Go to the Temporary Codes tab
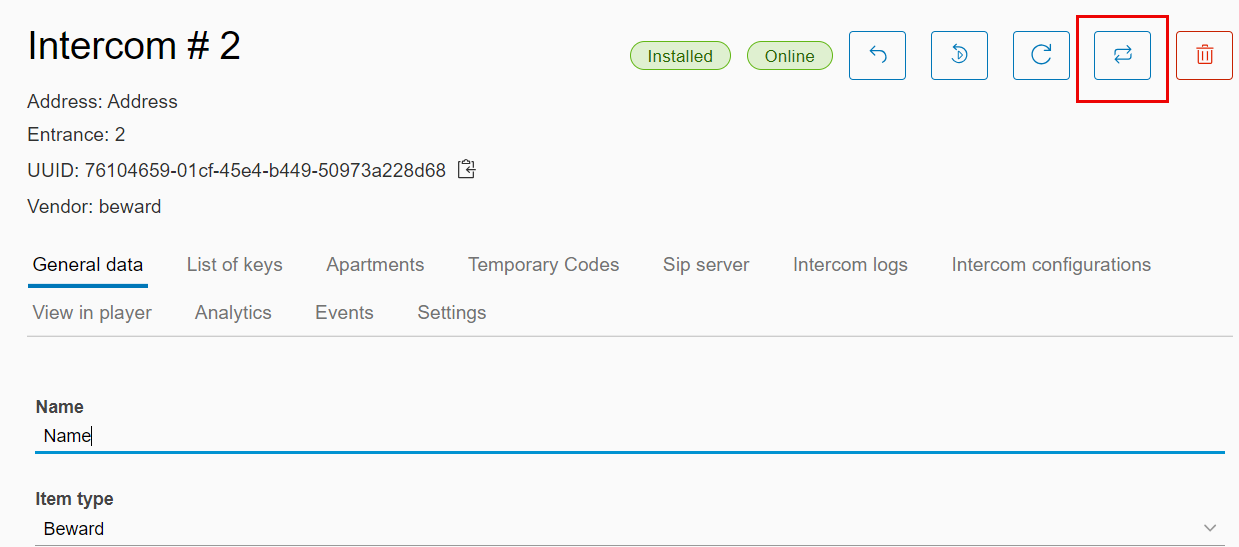The width and height of the screenshot is (1239, 547). (543, 265)
